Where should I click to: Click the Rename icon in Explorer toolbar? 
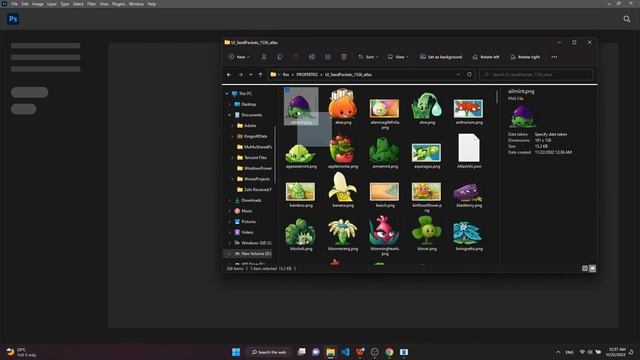(x=312, y=57)
